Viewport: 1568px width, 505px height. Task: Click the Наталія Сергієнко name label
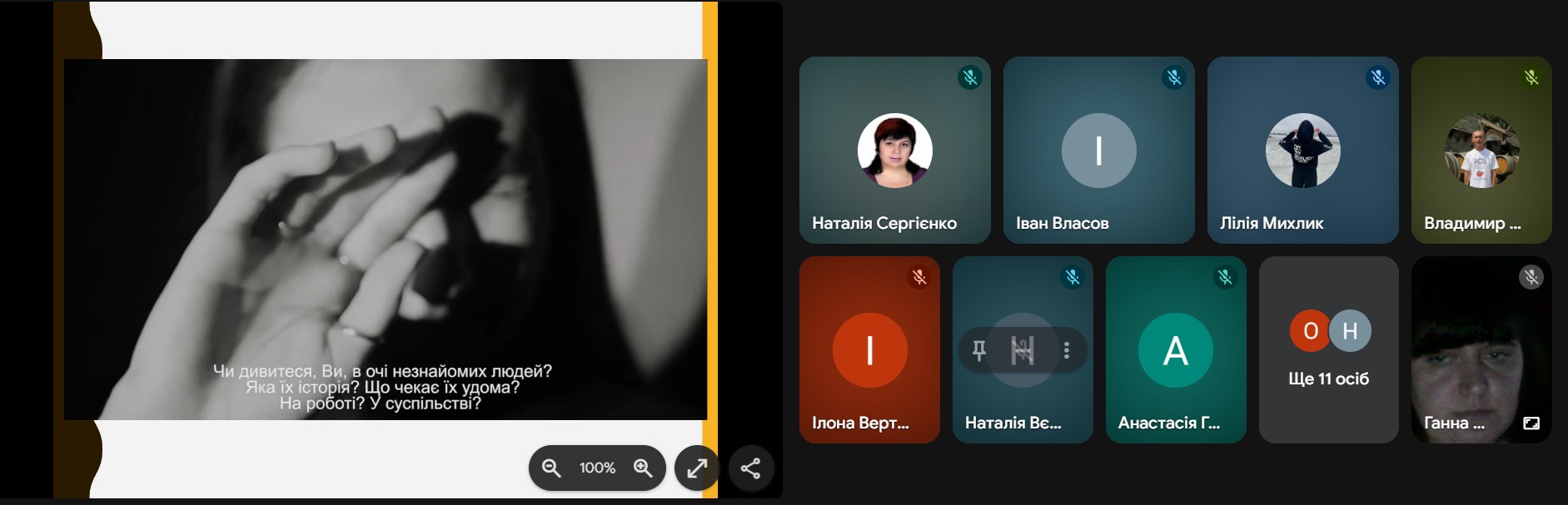coord(884,223)
